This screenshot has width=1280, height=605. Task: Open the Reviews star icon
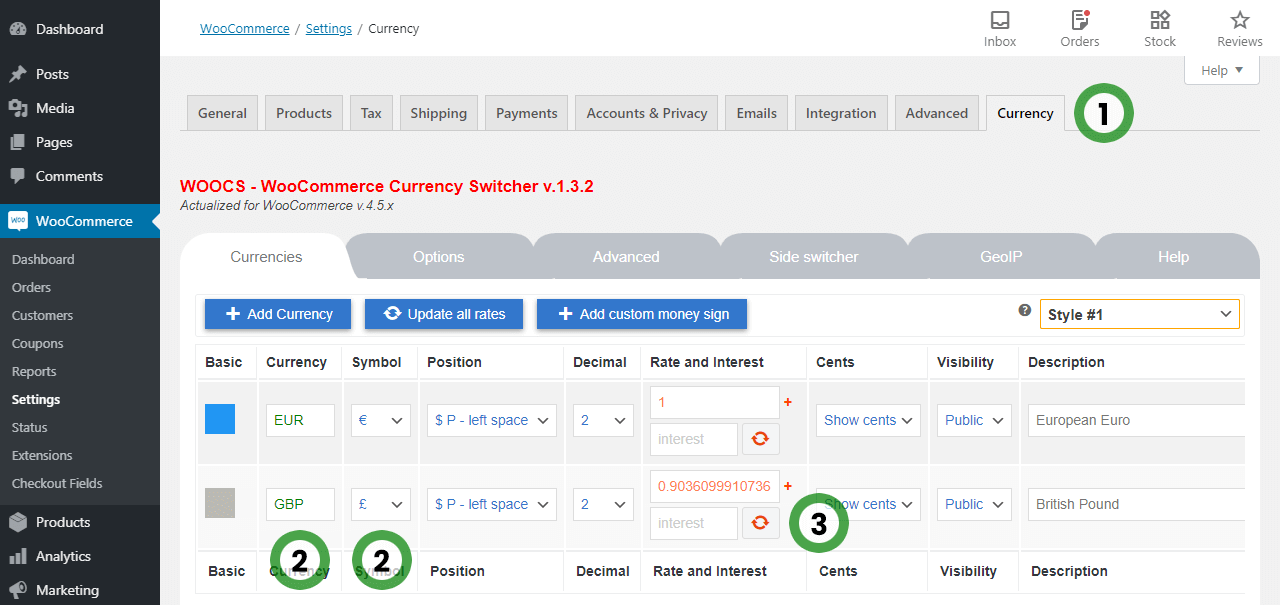1240,20
